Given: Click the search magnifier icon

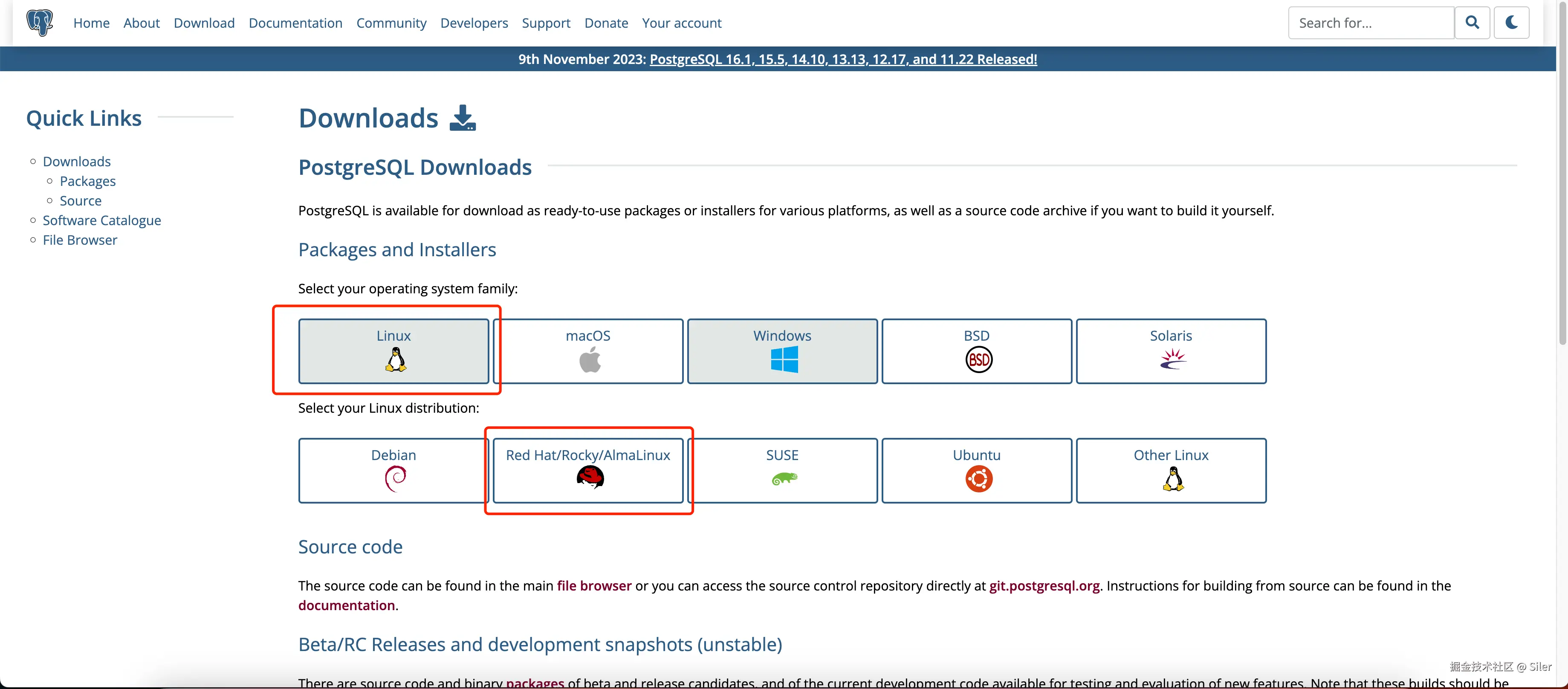Looking at the screenshot, I should (1472, 23).
